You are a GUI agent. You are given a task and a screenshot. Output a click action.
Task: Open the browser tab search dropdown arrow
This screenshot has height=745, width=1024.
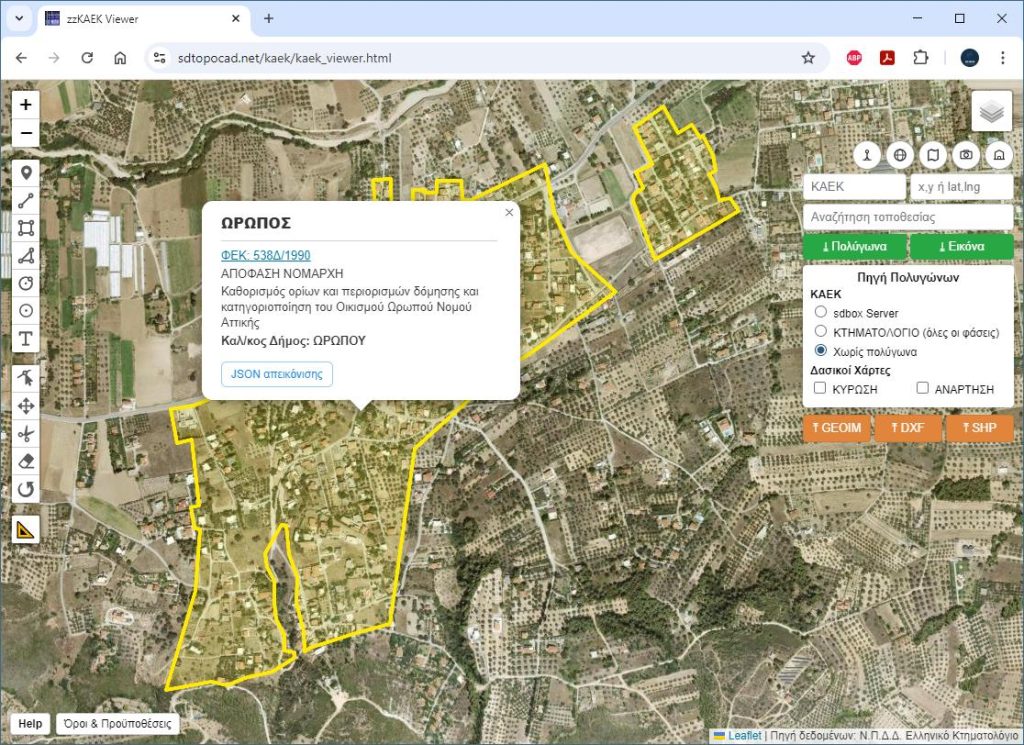(x=19, y=18)
